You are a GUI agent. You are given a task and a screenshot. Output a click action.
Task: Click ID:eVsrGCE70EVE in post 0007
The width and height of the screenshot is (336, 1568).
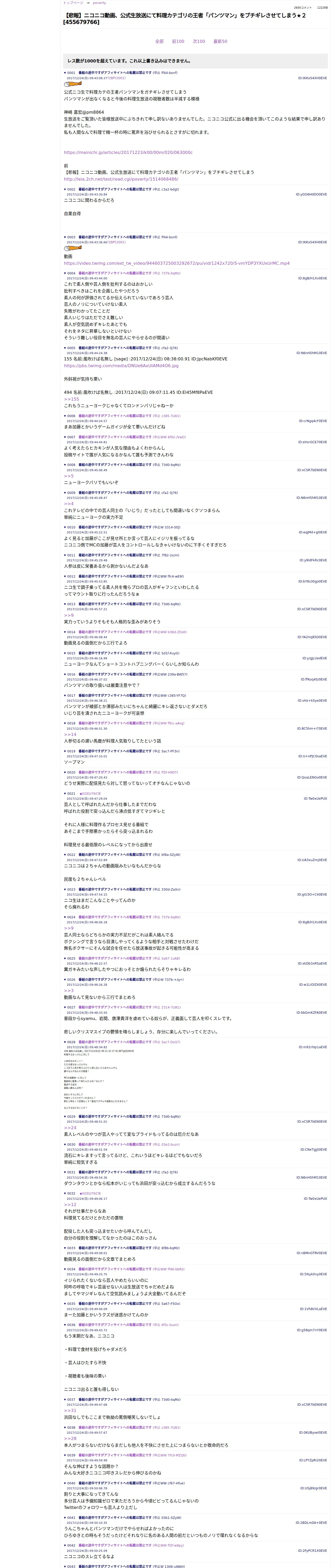[x=312, y=442]
